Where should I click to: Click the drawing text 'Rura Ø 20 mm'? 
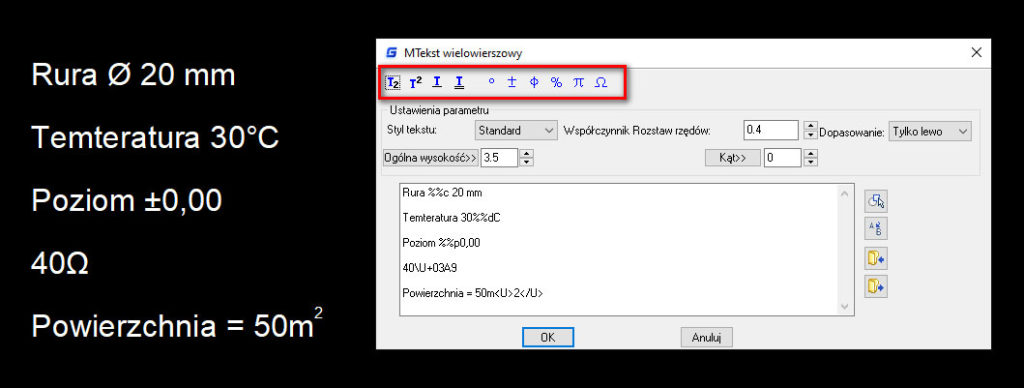point(133,76)
